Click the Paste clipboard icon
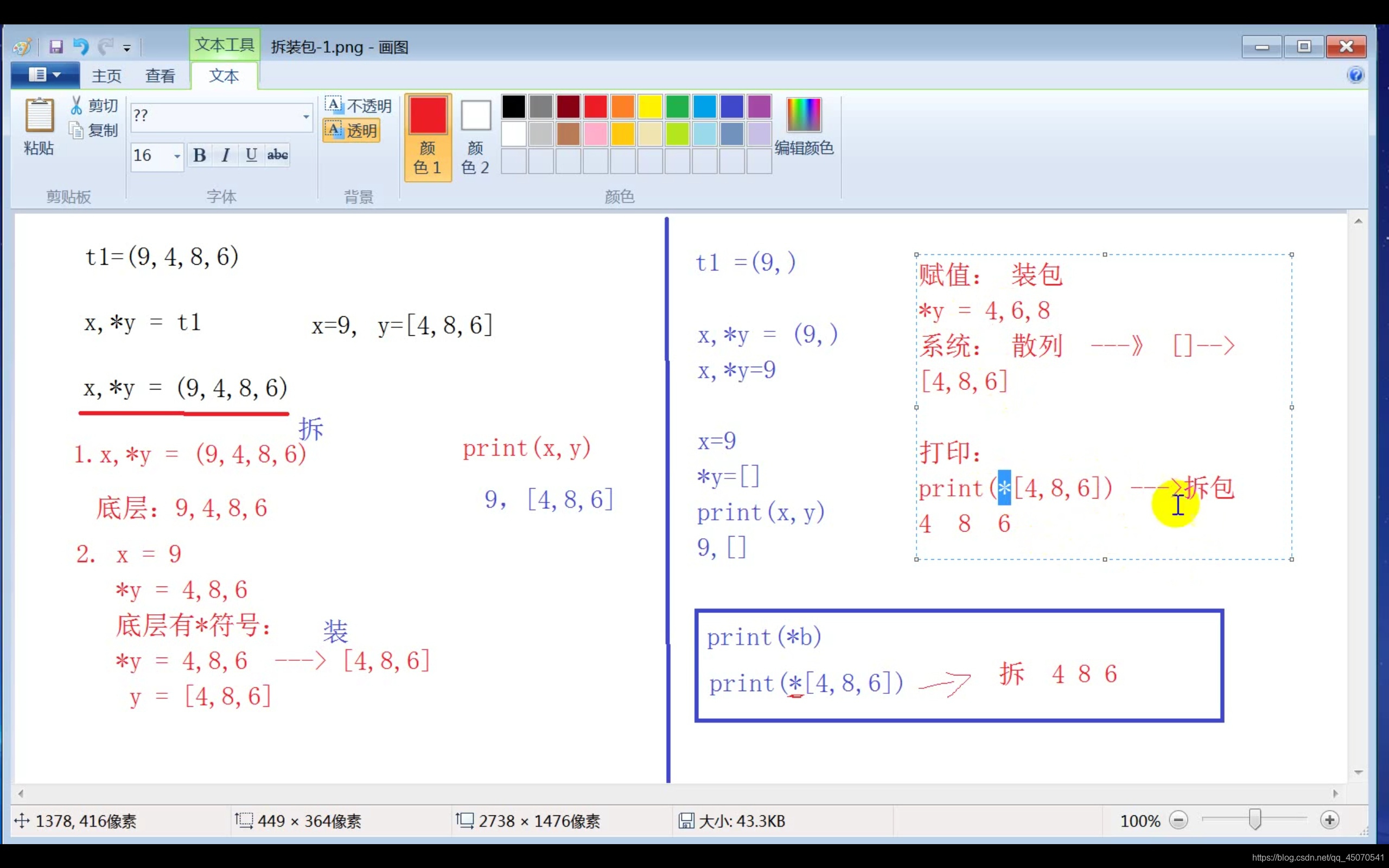The width and height of the screenshot is (1389, 868). tap(39, 116)
